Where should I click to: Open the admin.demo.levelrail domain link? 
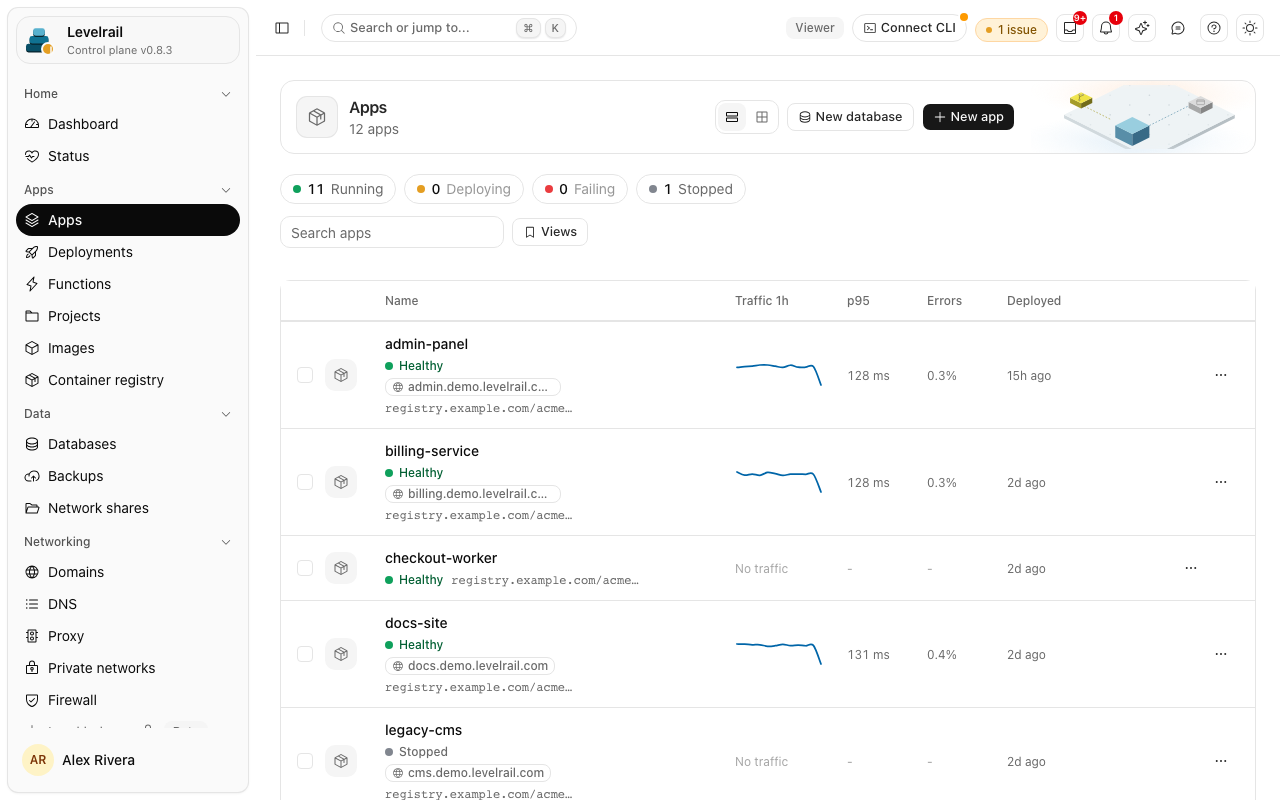click(x=473, y=387)
